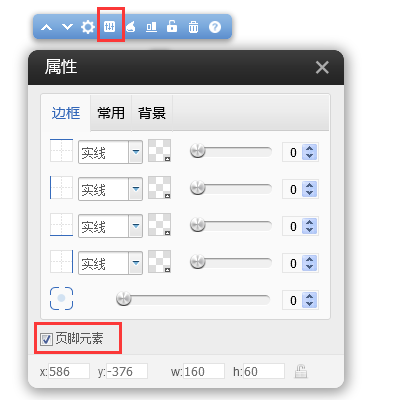
Task: Click the paint fill style icon
Action: [x=131, y=26]
